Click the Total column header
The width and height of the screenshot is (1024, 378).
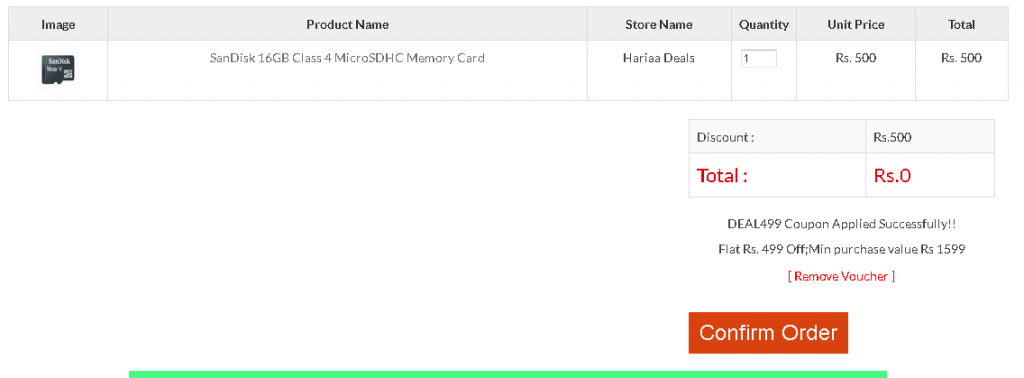tap(961, 25)
